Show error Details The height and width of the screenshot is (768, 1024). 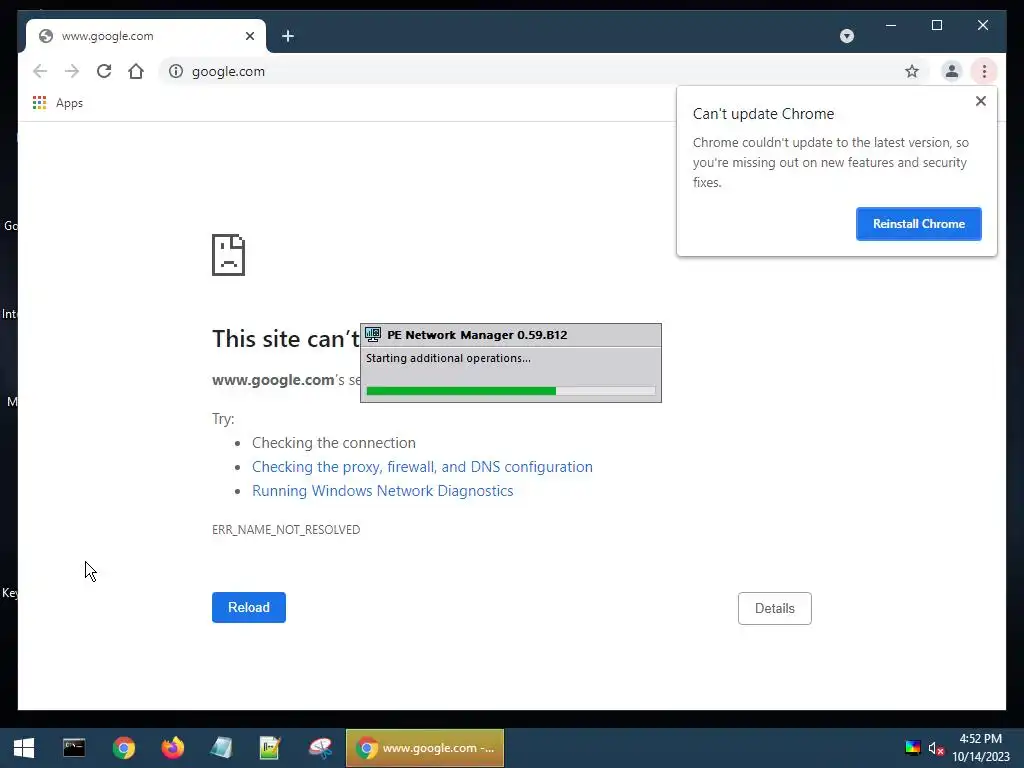pos(775,608)
